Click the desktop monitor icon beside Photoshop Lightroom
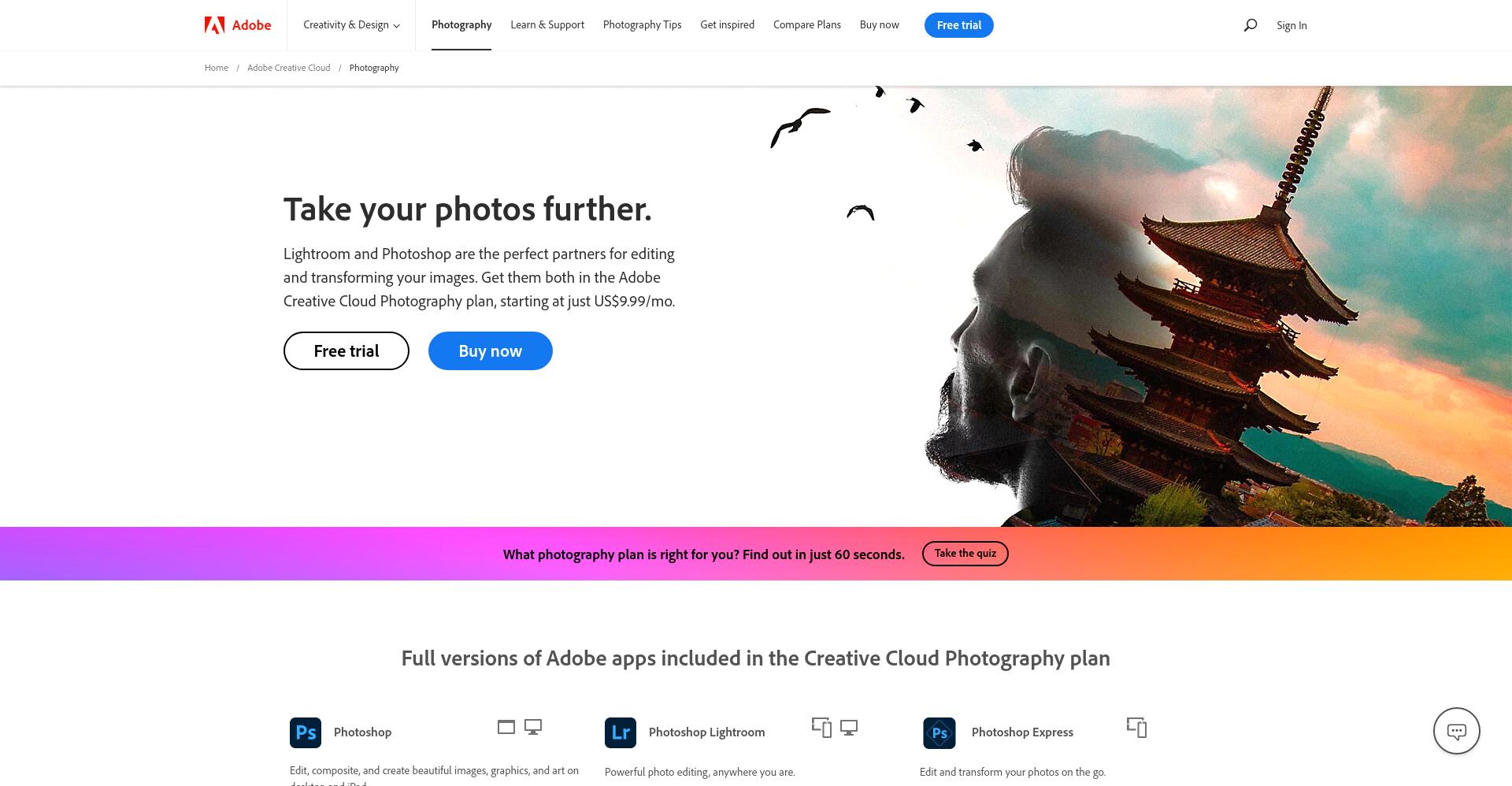Image resolution: width=1512 pixels, height=786 pixels. [849, 727]
